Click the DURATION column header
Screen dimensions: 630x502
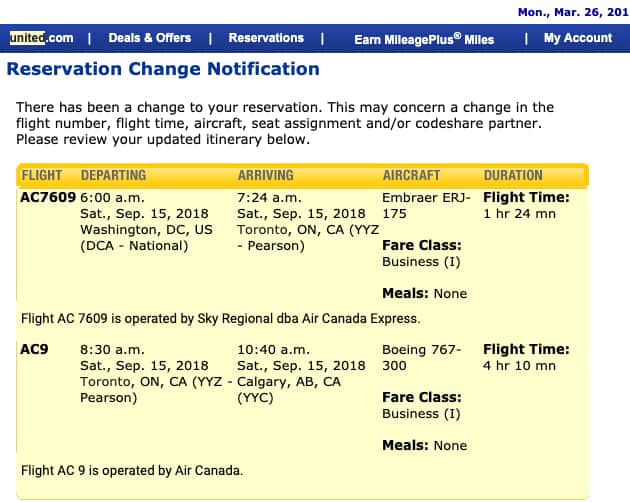click(x=513, y=175)
